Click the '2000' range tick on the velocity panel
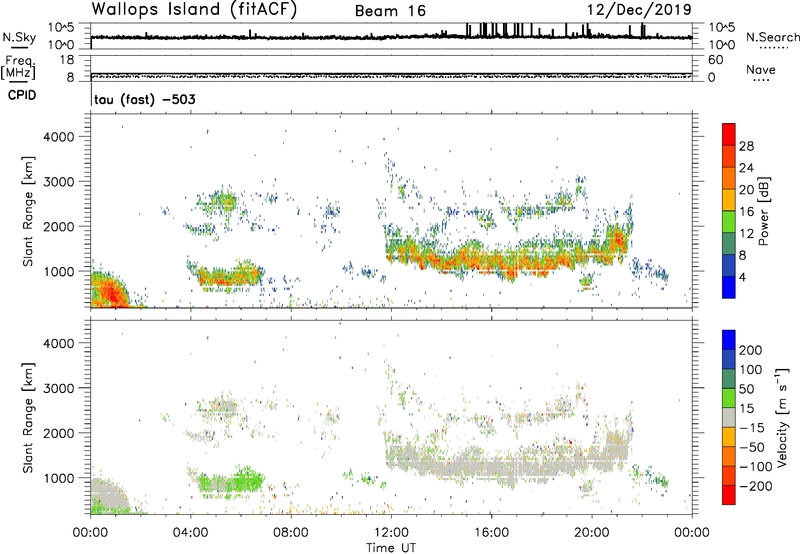Viewport: 800px width, 554px height. pyautogui.click(x=59, y=433)
